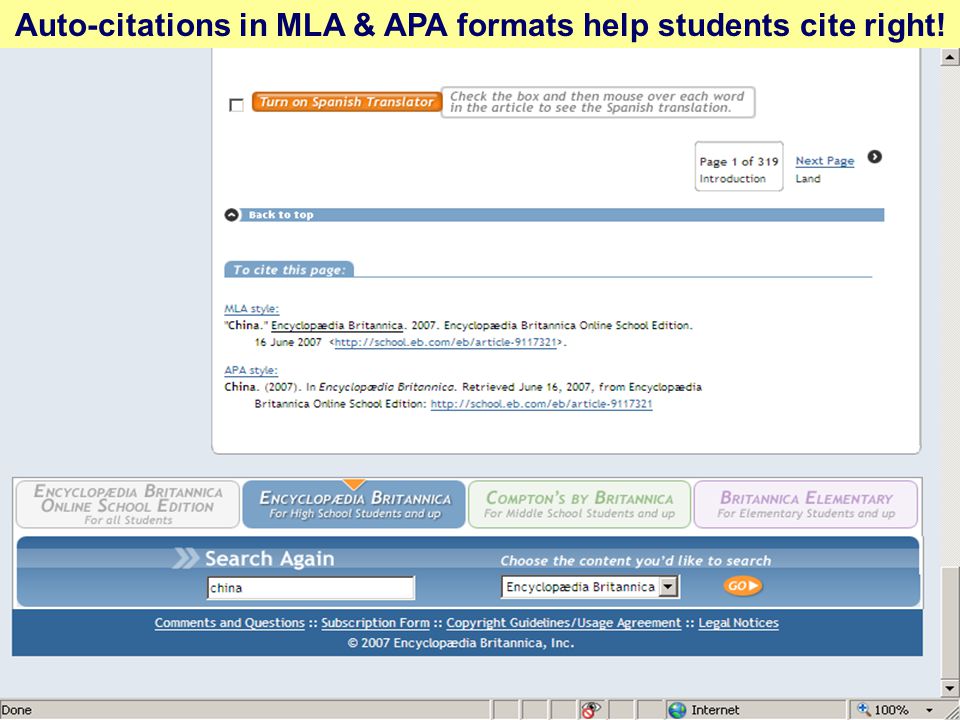Click the Land label under Next Page

tap(808, 179)
